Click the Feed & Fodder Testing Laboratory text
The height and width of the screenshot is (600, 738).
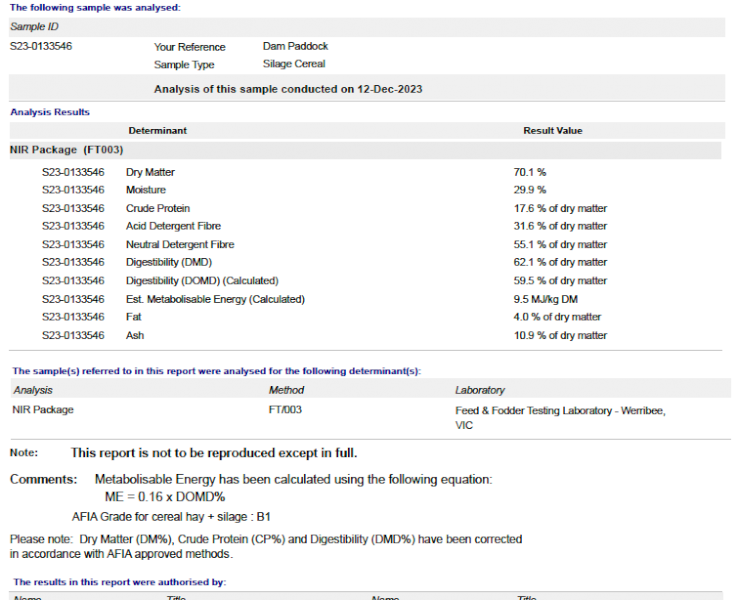tap(559, 410)
